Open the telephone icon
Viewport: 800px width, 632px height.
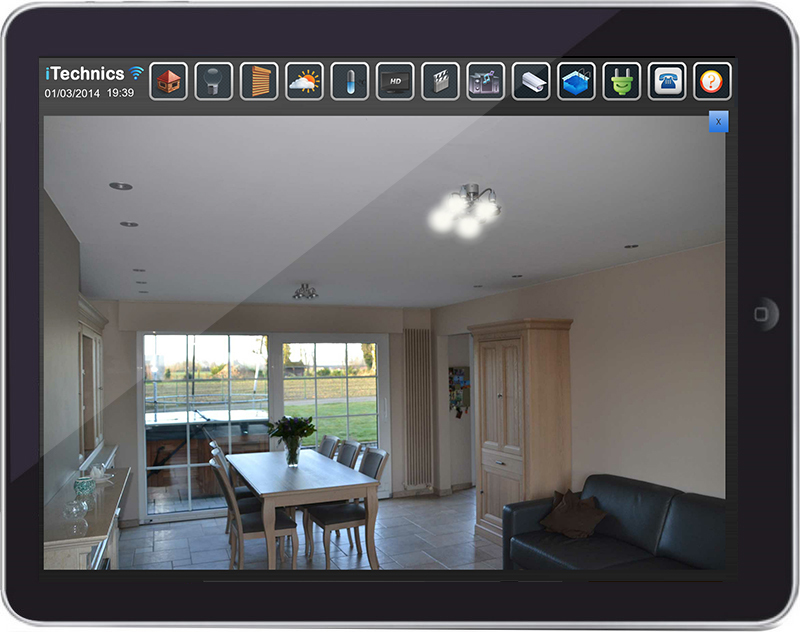pos(667,81)
